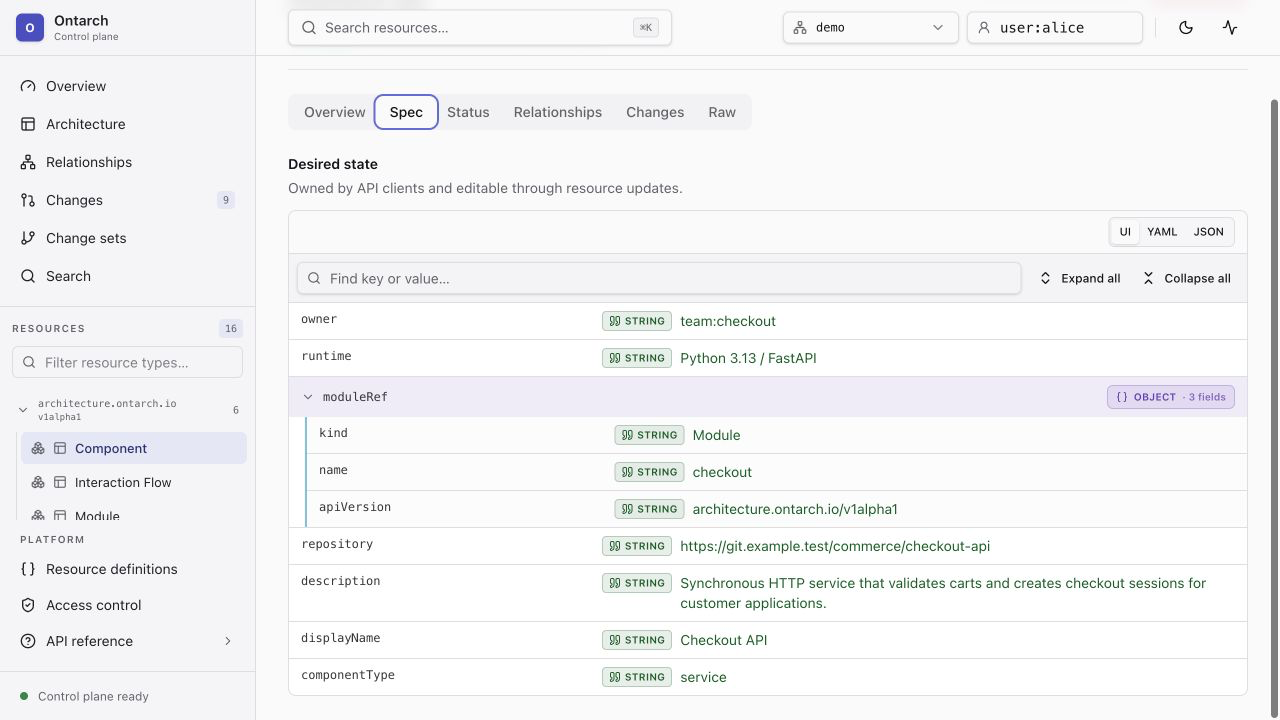Viewport: 1280px width, 720px height.
Task: Click the team:checkout owner value
Action: [x=728, y=321]
